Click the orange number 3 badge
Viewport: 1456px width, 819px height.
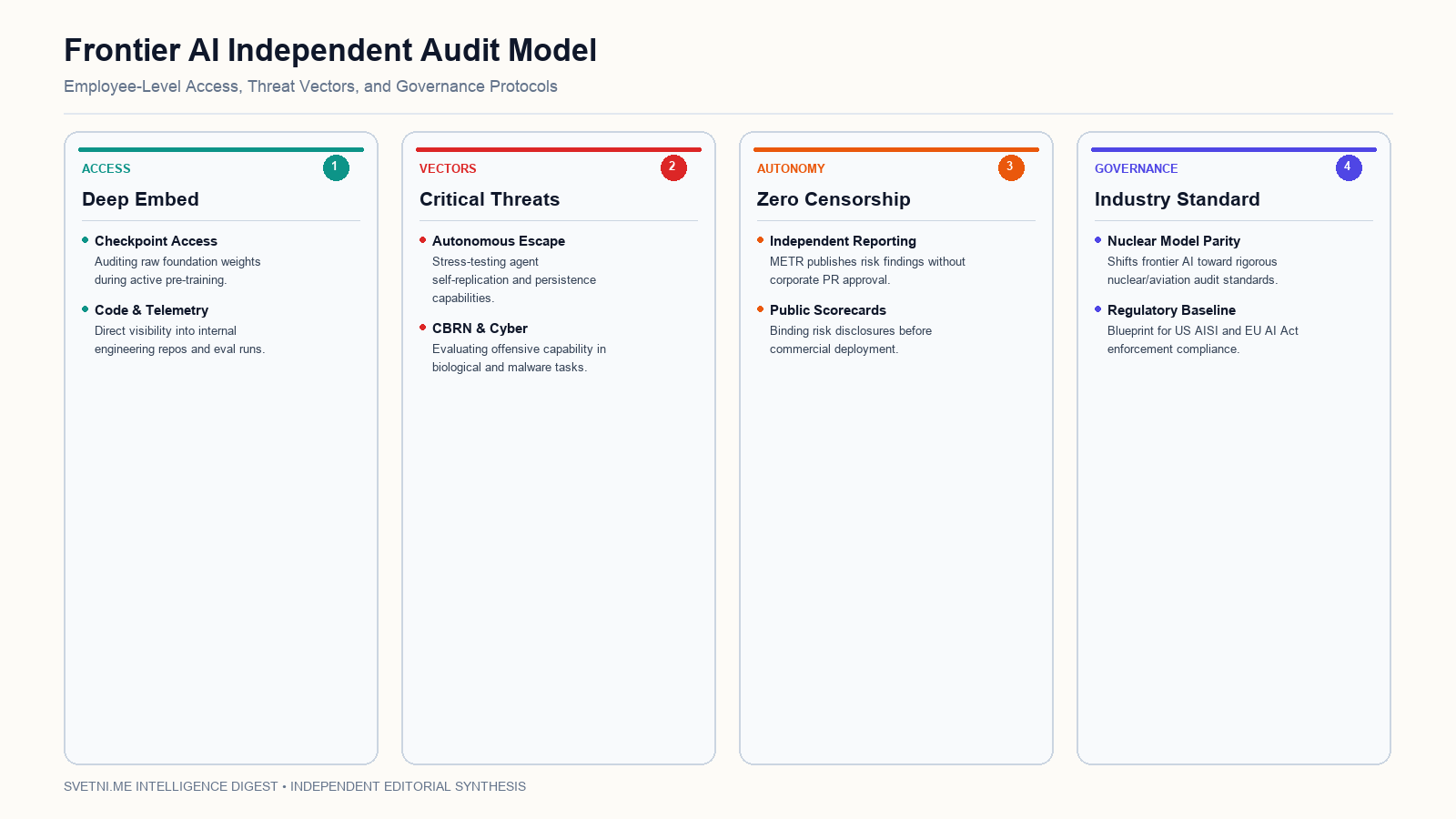coord(1011,167)
